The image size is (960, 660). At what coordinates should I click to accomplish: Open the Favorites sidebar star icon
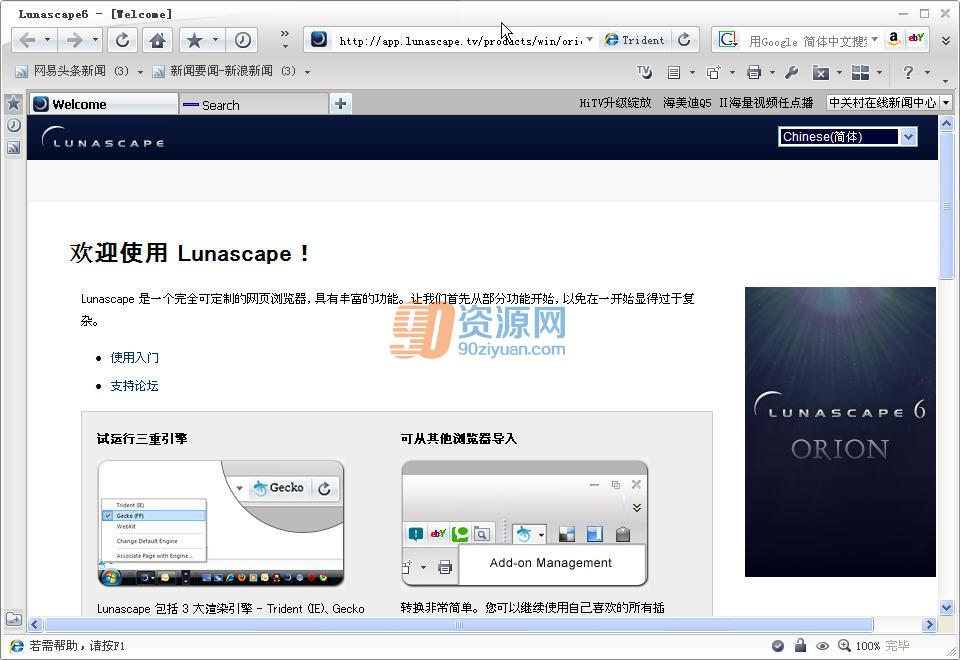click(13, 103)
